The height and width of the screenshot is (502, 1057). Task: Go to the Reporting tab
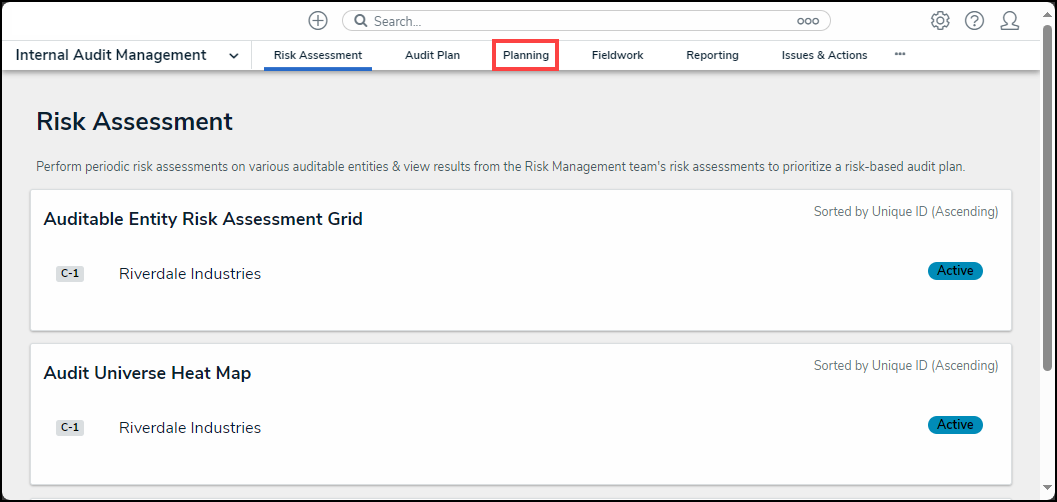[x=712, y=56]
